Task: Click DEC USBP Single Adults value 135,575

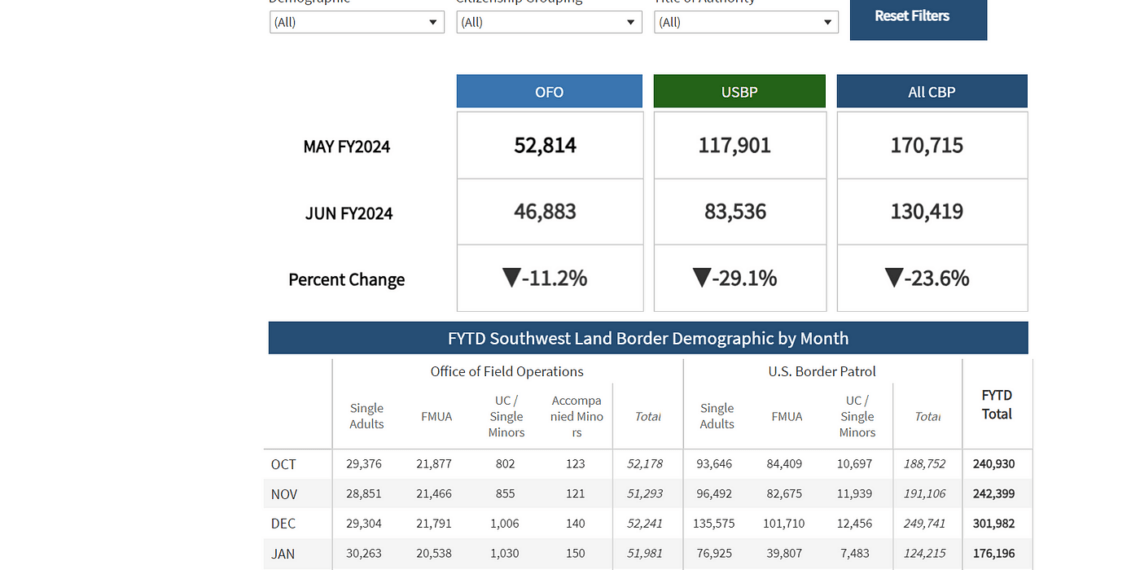Action: tap(714, 523)
